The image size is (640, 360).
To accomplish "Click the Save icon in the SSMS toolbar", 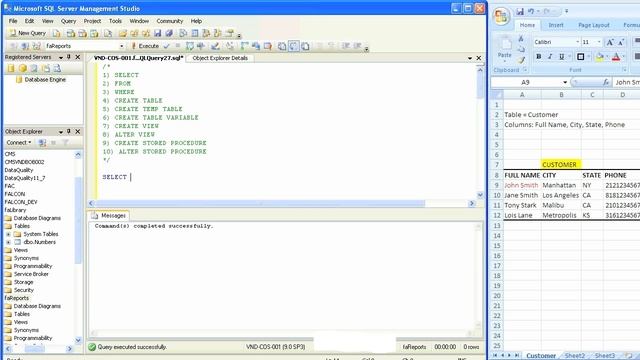I will tap(158, 33).
